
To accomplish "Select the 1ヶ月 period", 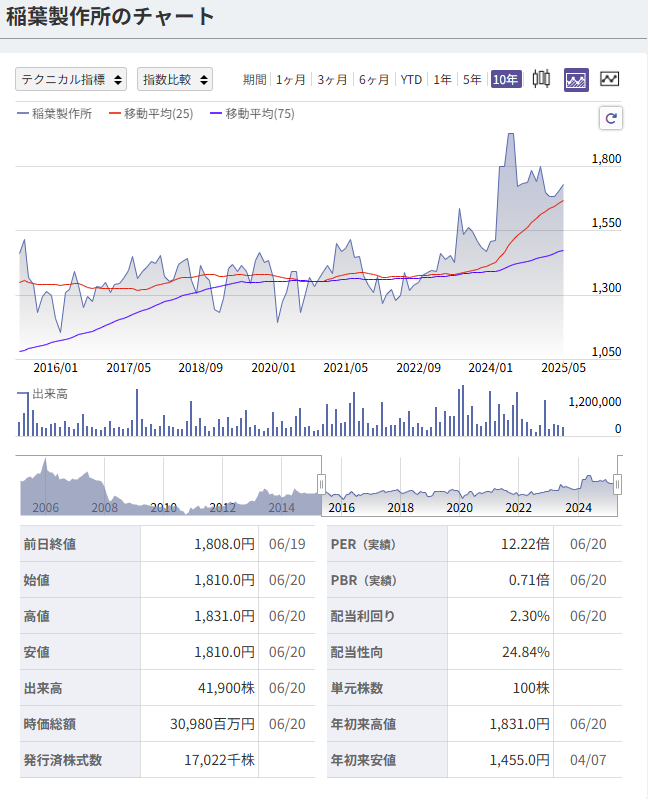I will pyautogui.click(x=291, y=80).
